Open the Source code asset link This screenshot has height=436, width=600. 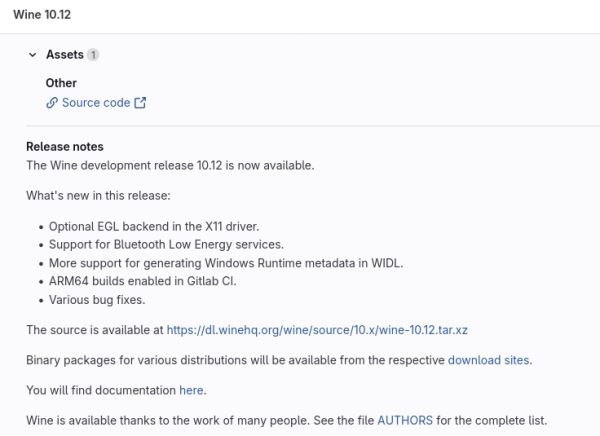click(x=96, y=103)
